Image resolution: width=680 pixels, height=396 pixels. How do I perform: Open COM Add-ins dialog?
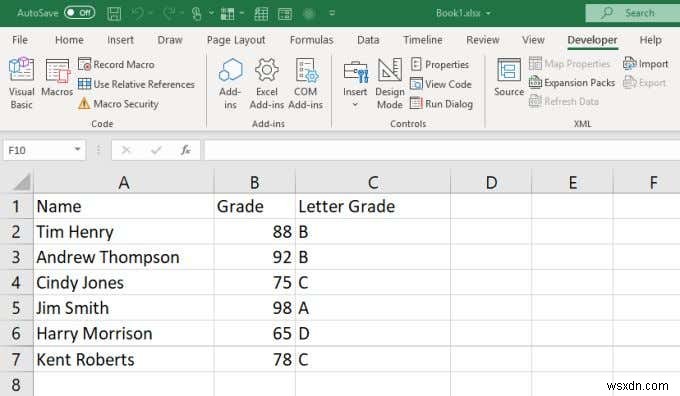point(305,83)
